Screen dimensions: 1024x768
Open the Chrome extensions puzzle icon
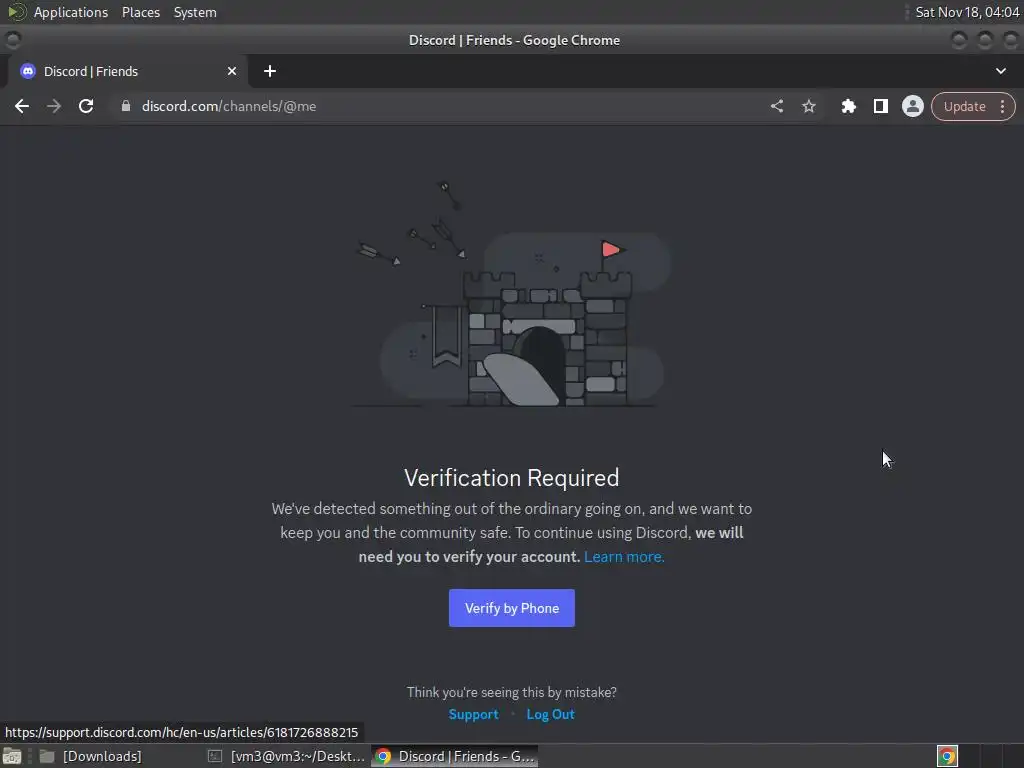click(x=848, y=106)
